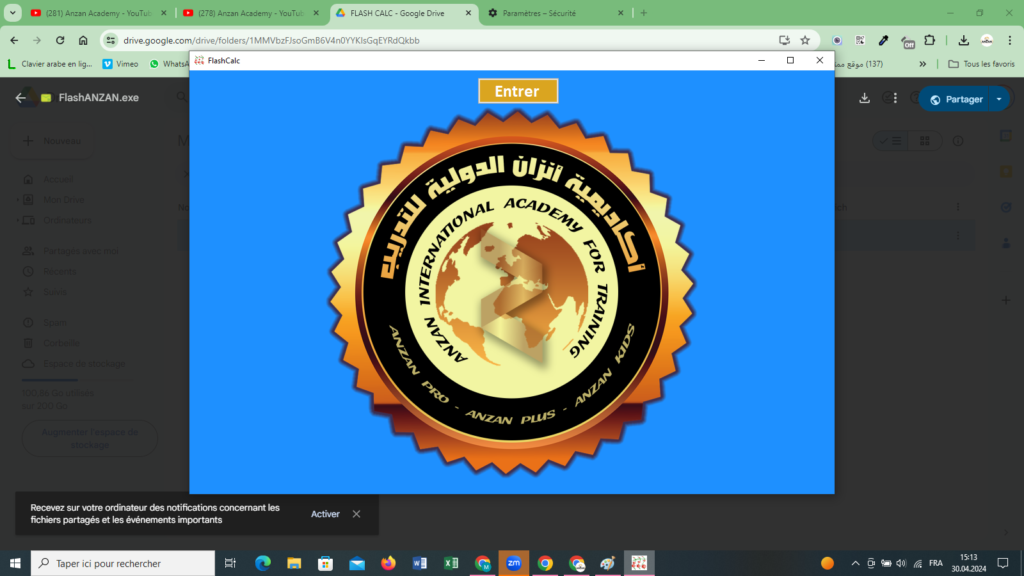Open the Chrome extensions puzzle icon
Viewport: 1024px width, 576px height.
pos(930,40)
